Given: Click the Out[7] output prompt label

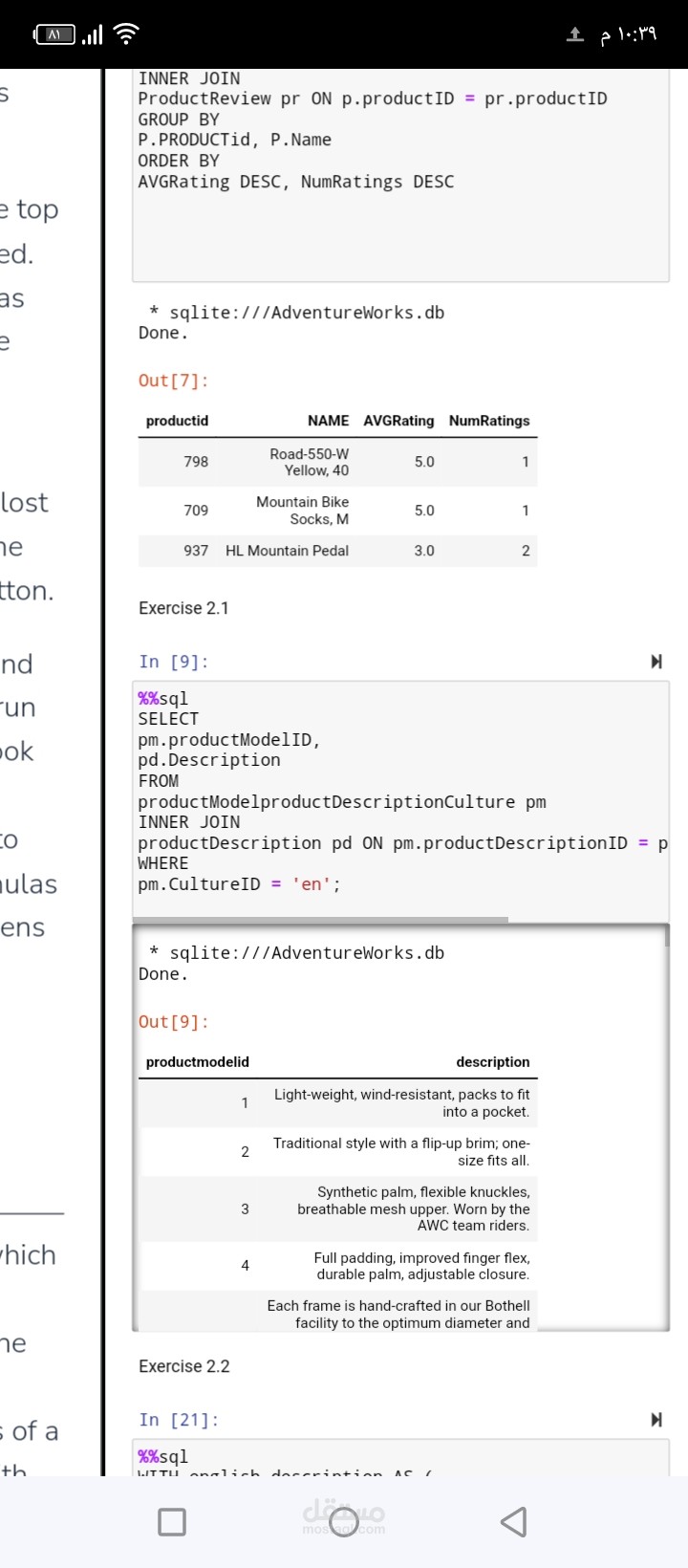Looking at the screenshot, I should [x=173, y=381].
